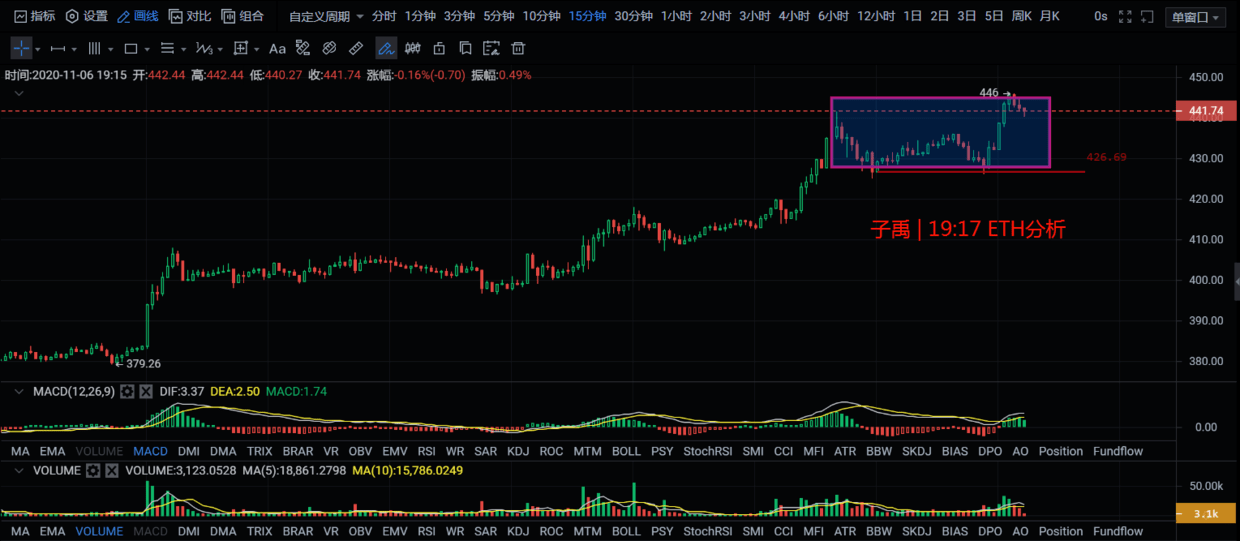The image size is (1240, 541).
Task: Select KDJ in the MACD indicator row
Action: pyautogui.click(x=518, y=451)
